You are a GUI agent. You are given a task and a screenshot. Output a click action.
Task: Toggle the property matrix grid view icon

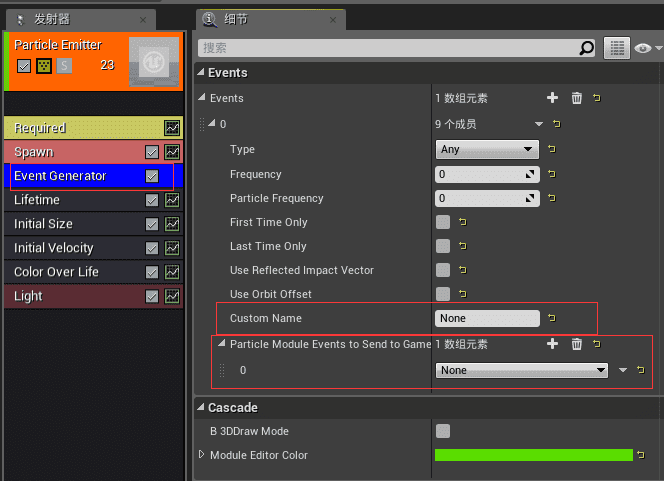pos(617,47)
